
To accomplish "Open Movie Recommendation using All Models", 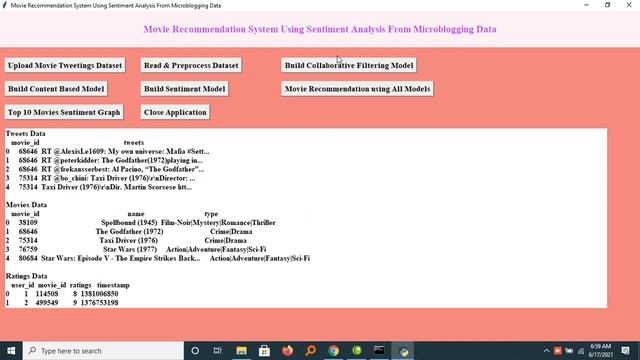I will [x=358, y=89].
